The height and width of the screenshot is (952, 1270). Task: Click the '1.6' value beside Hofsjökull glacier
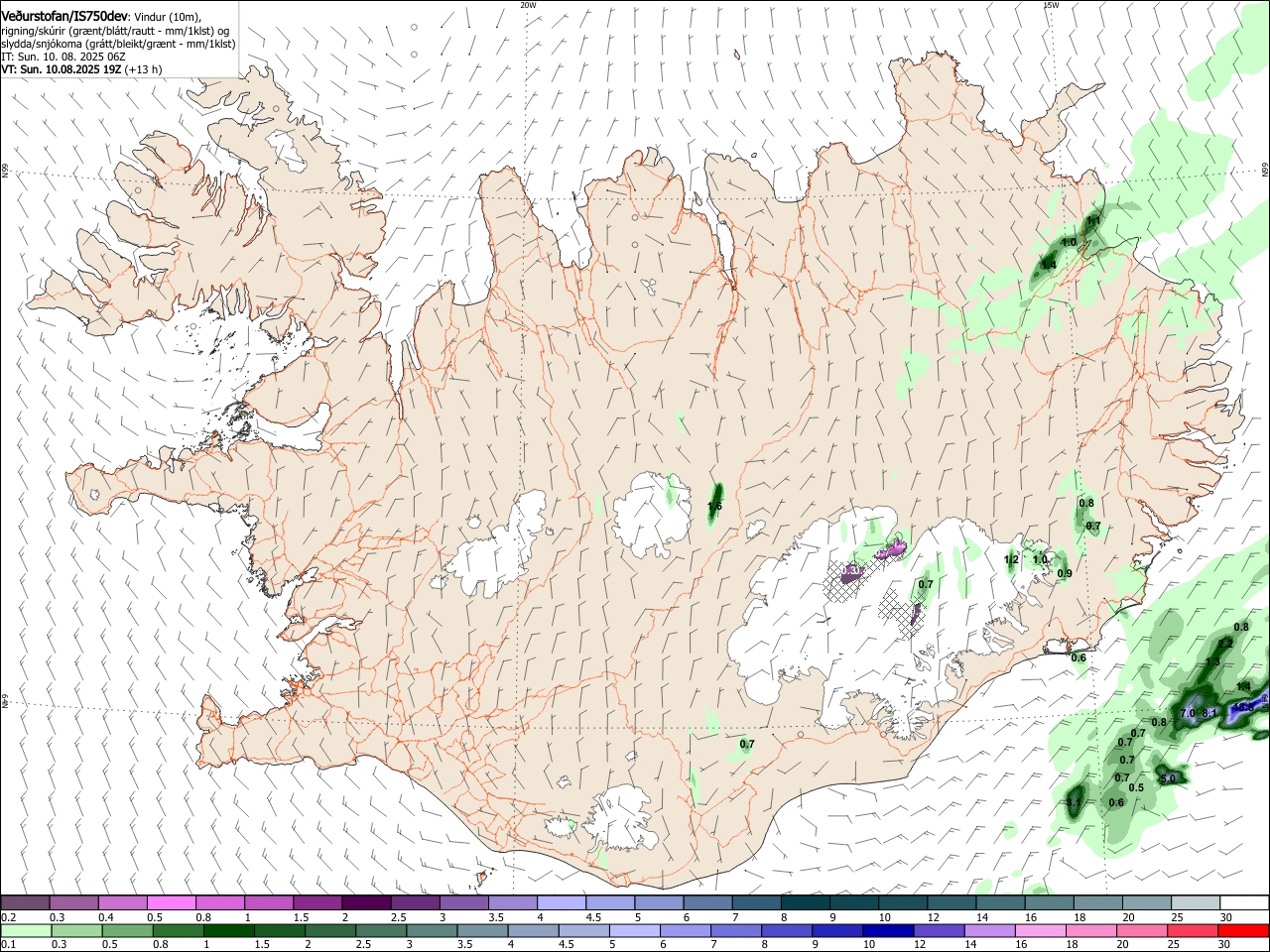click(714, 507)
